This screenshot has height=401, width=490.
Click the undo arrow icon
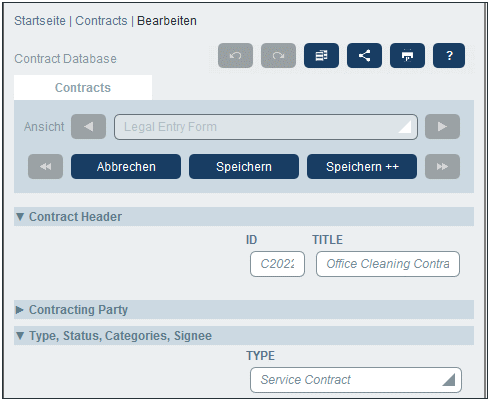[x=235, y=55]
